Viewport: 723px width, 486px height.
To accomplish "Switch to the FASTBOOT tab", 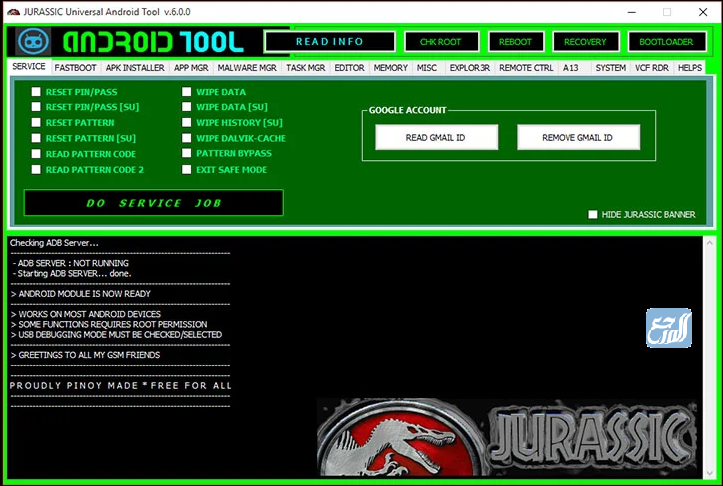I will [76, 68].
